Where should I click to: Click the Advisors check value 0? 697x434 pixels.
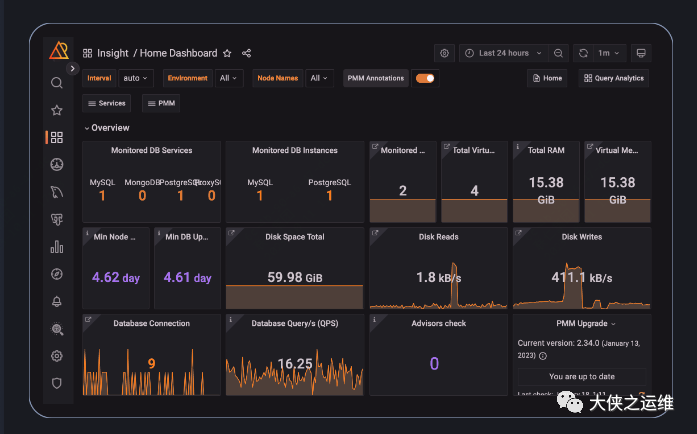434,364
